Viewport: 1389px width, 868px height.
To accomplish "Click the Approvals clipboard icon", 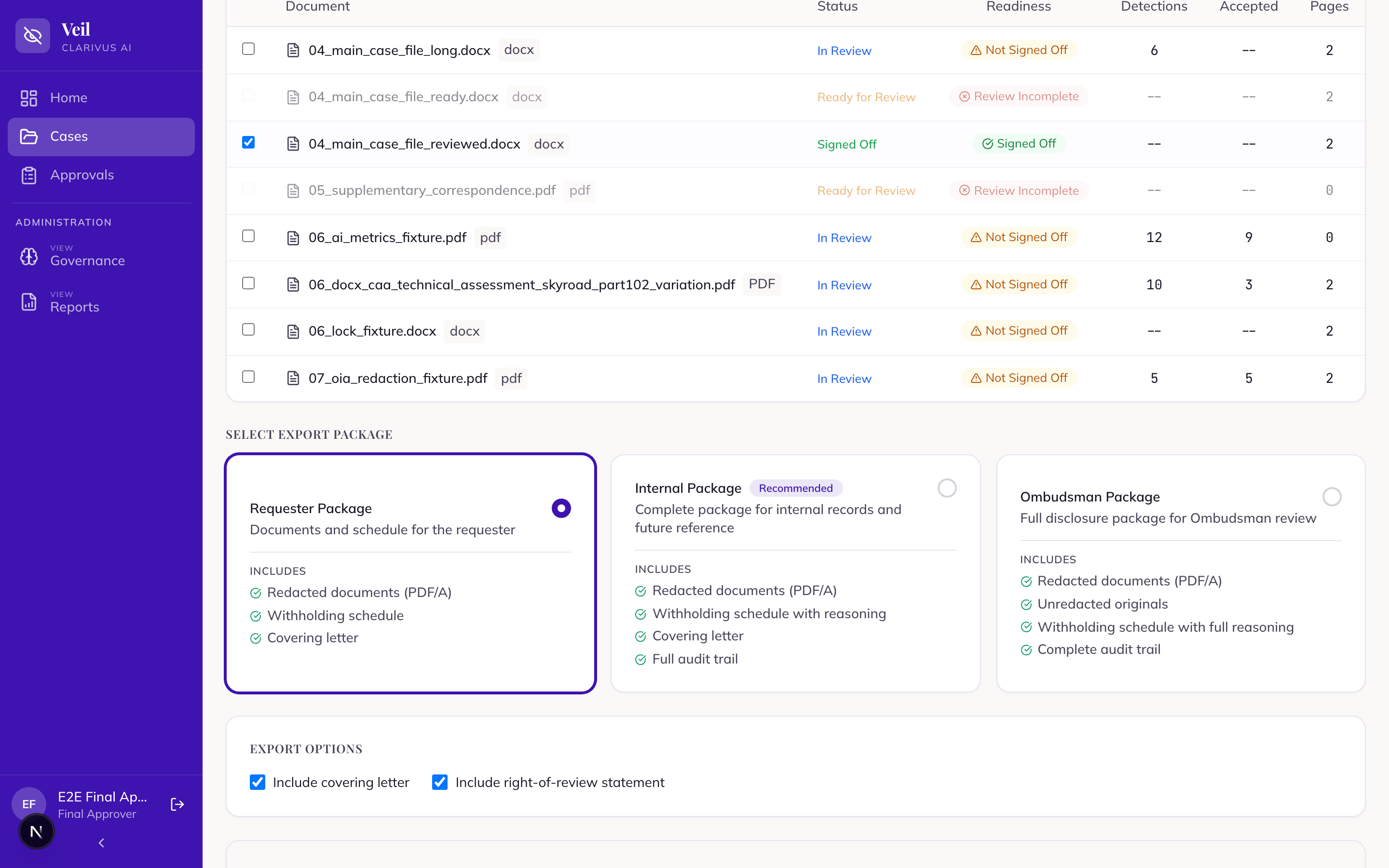I will (x=29, y=175).
